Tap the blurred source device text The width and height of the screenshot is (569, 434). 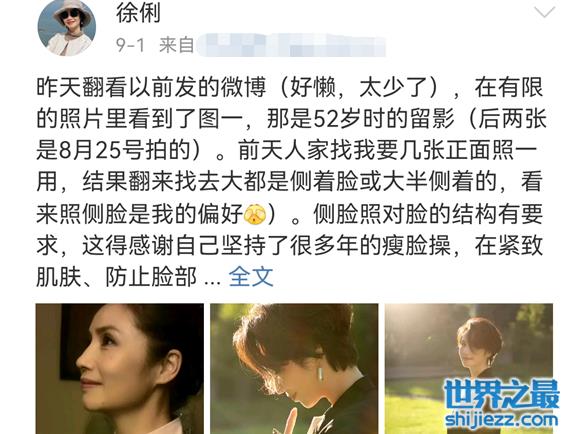click(291, 45)
